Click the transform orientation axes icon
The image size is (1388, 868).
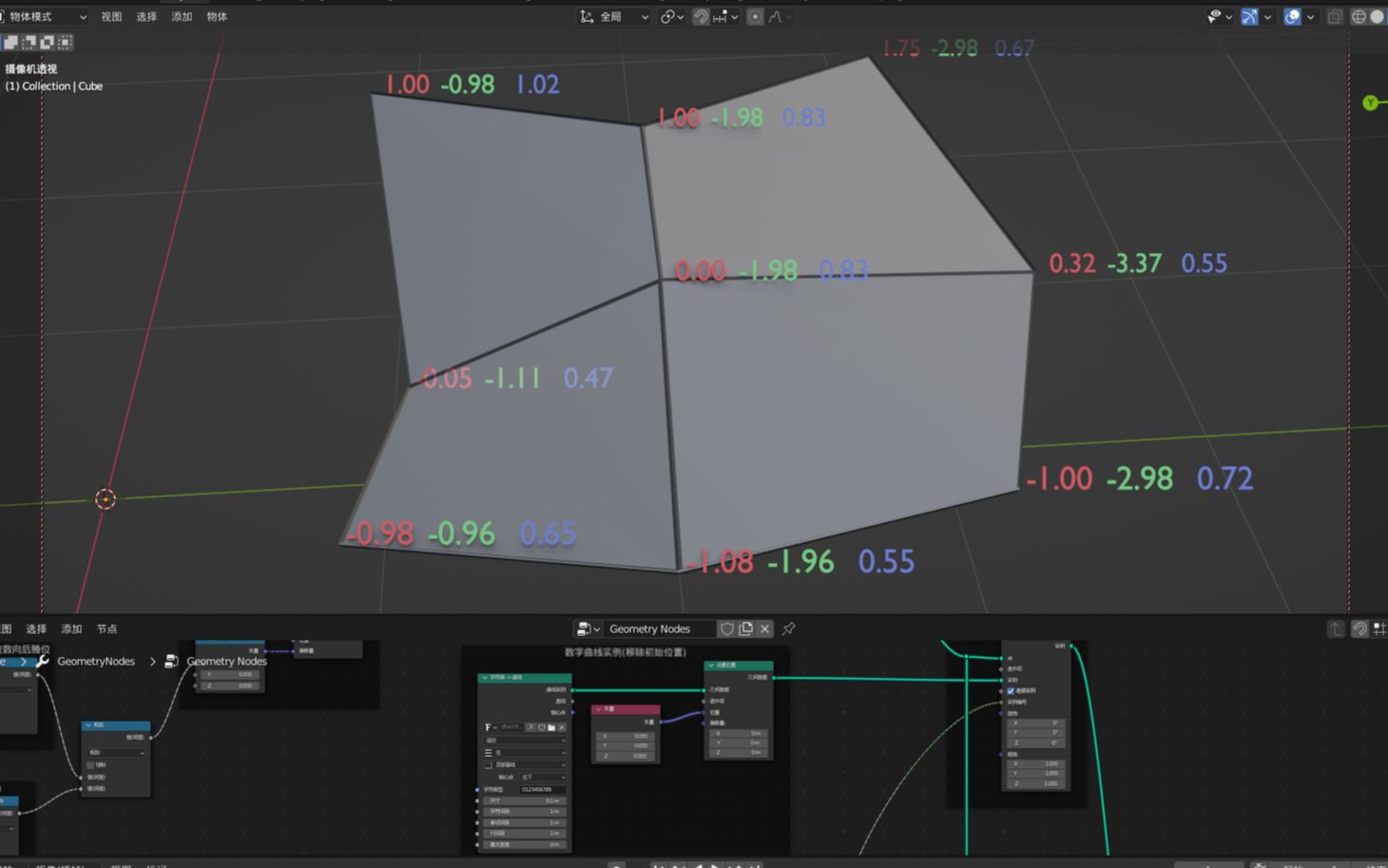click(x=587, y=16)
